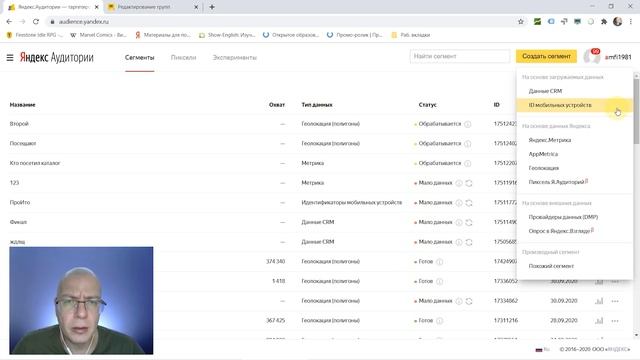Click info icon in Фиеша row

coord(459,222)
